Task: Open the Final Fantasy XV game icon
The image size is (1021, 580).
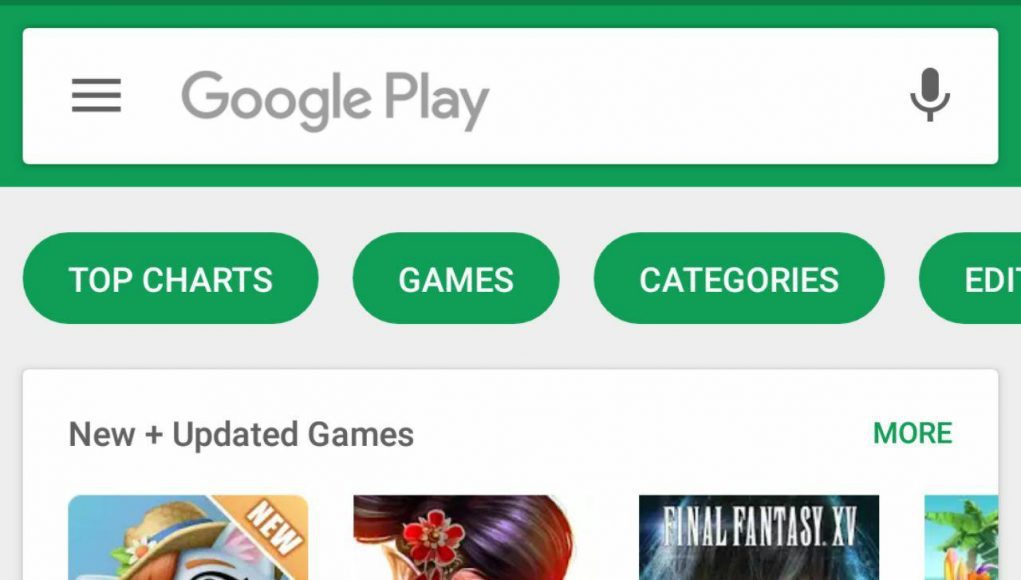Action: point(759,537)
